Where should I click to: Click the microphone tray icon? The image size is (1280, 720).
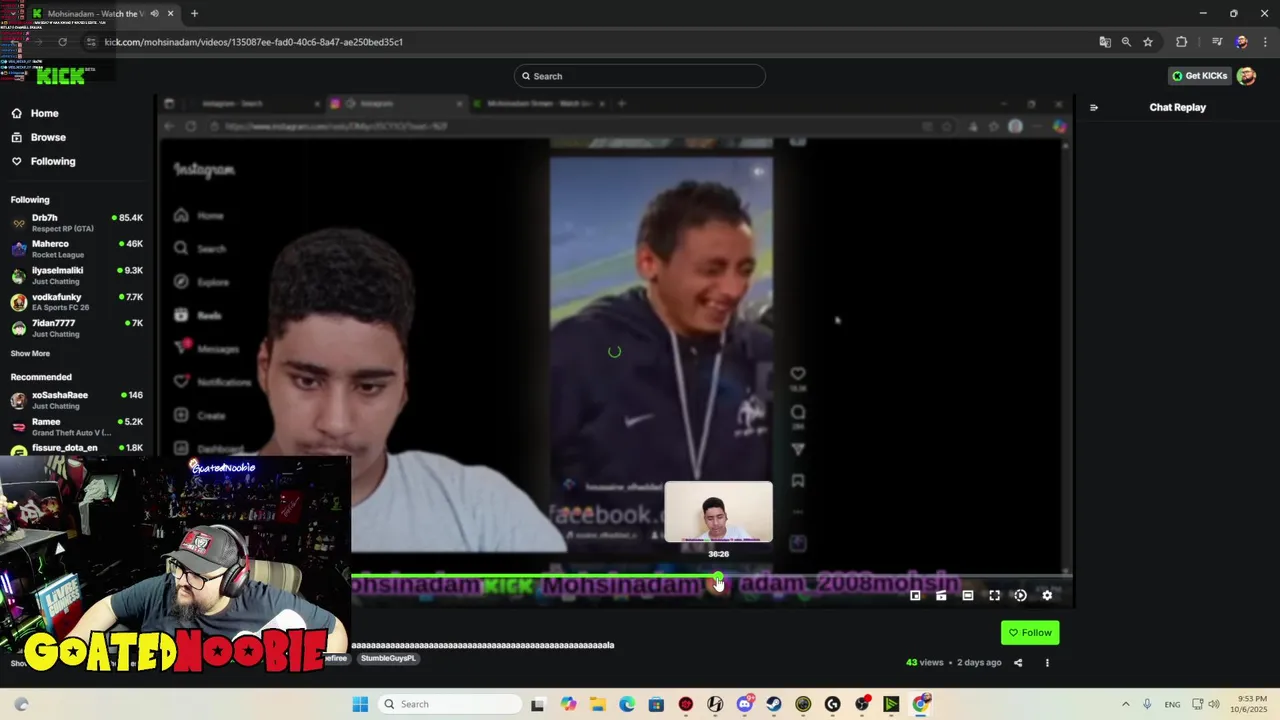[x=1147, y=704]
